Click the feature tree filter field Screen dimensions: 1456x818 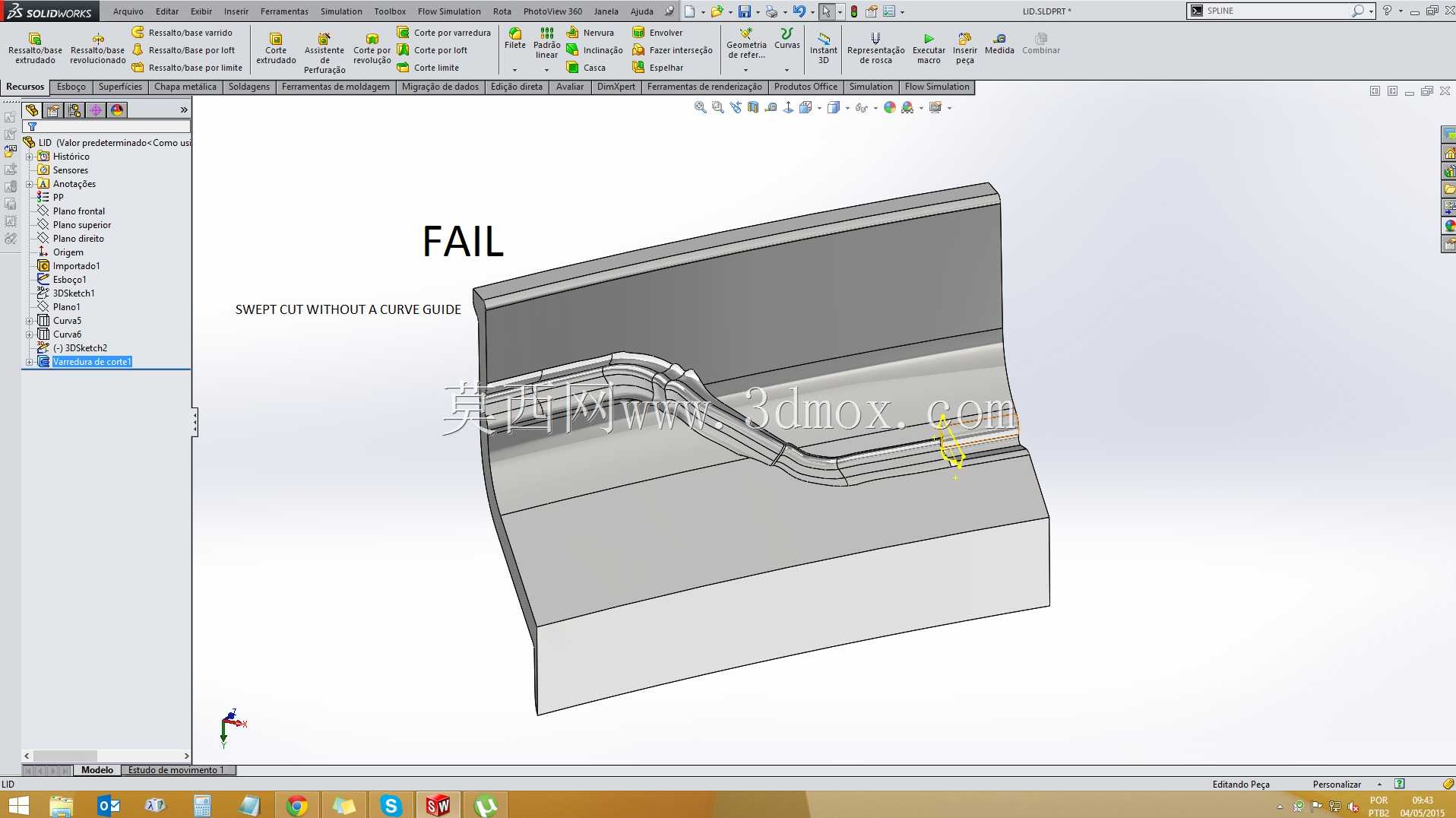point(106,127)
